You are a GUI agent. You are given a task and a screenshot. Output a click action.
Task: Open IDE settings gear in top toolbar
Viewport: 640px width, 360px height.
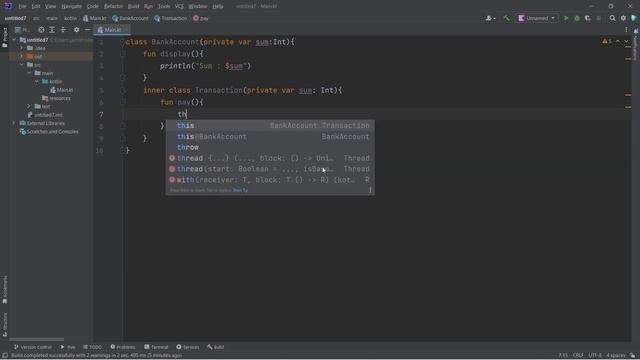click(x=623, y=18)
